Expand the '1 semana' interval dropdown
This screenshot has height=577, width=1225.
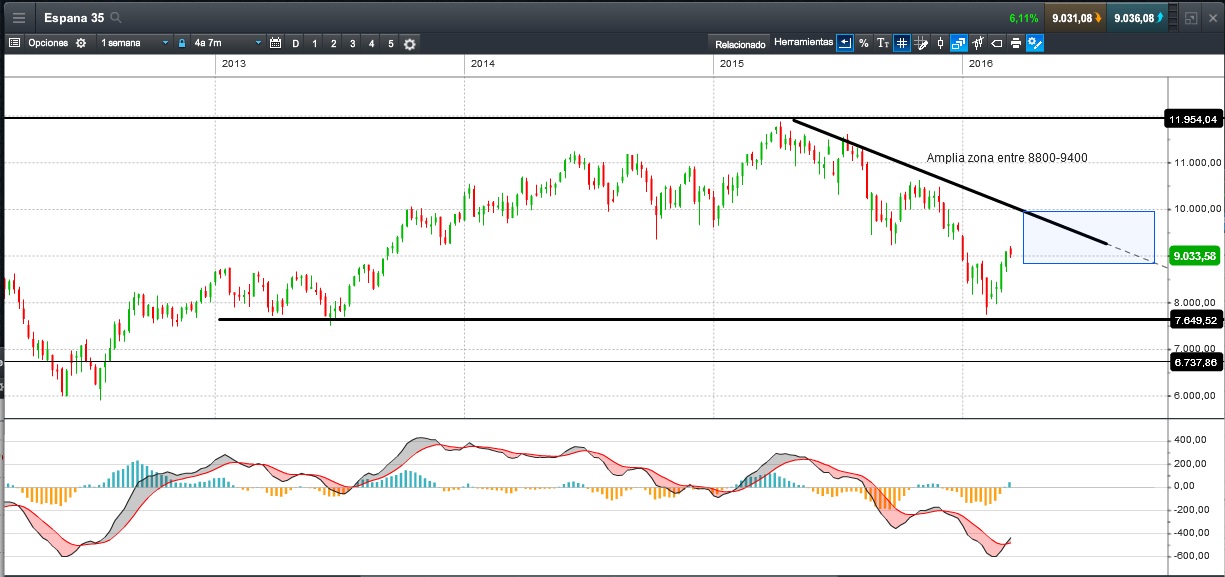pyautogui.click(x=166, y=43)
